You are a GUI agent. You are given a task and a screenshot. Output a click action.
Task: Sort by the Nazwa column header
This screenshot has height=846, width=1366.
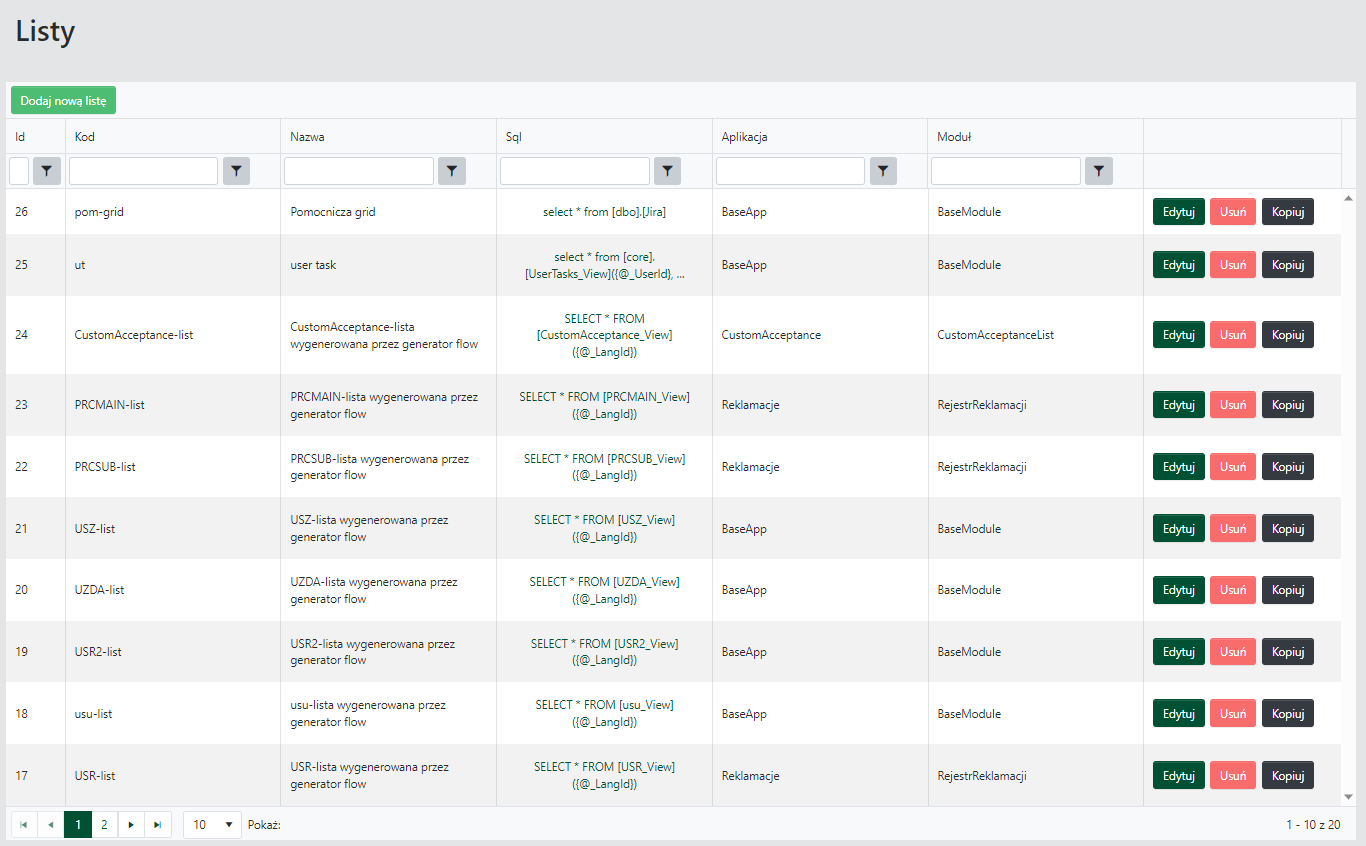click(307, 137)
